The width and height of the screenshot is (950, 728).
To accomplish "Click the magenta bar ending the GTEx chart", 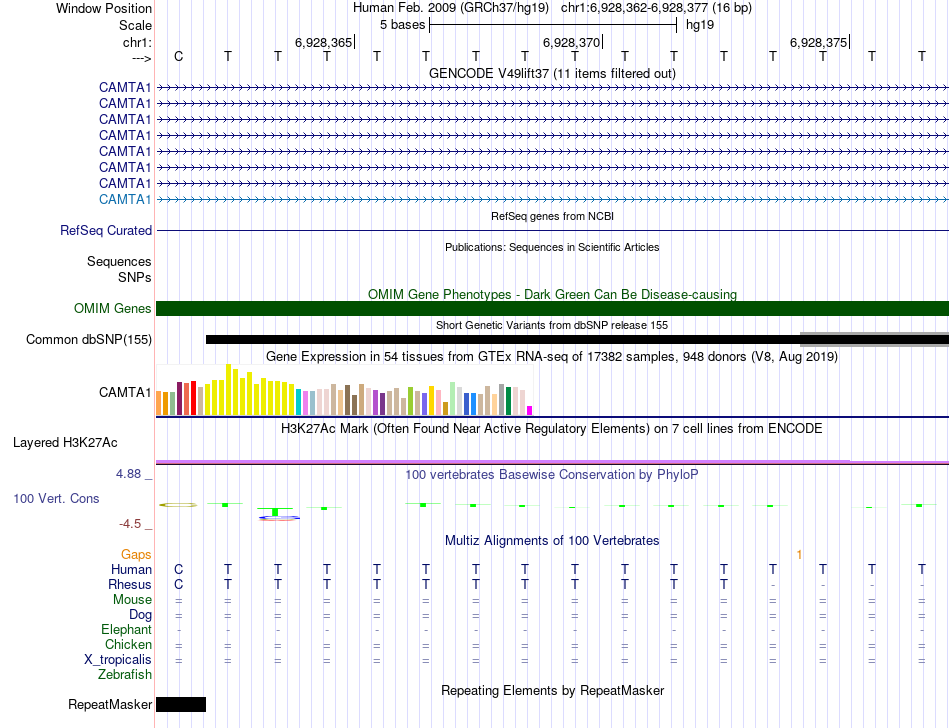I will pyautogui.click(x=530, y=411).
